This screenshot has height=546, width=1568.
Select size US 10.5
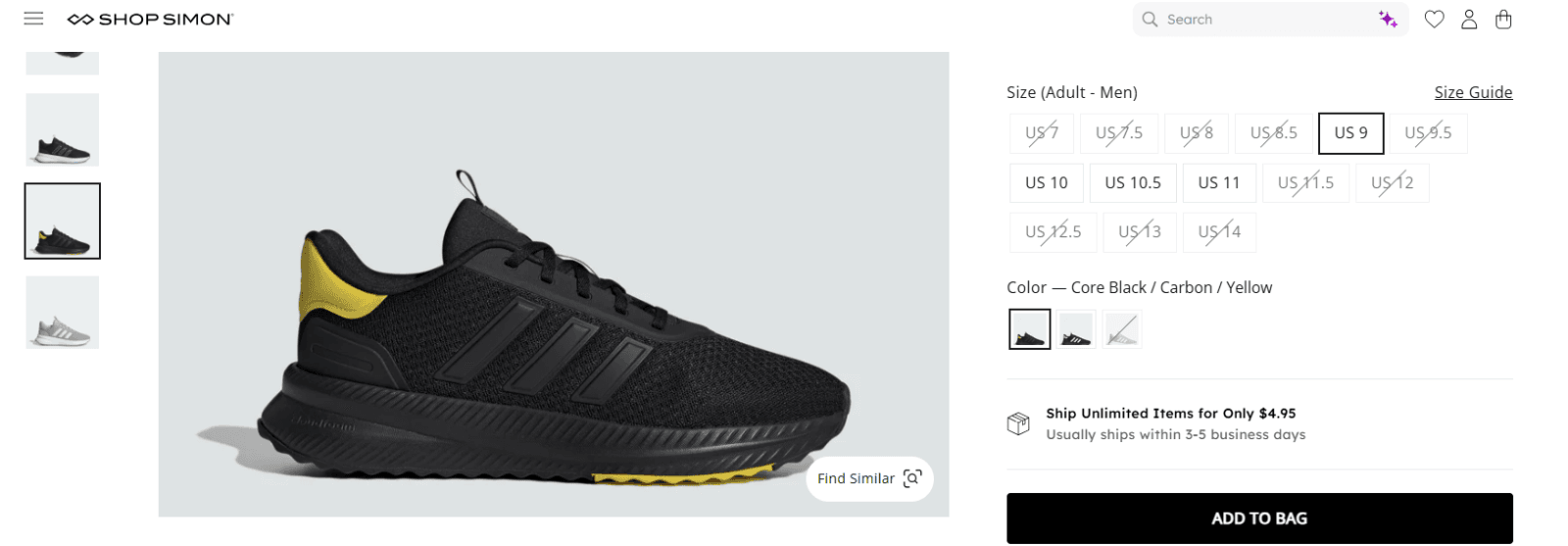[x=1133, y=183]
